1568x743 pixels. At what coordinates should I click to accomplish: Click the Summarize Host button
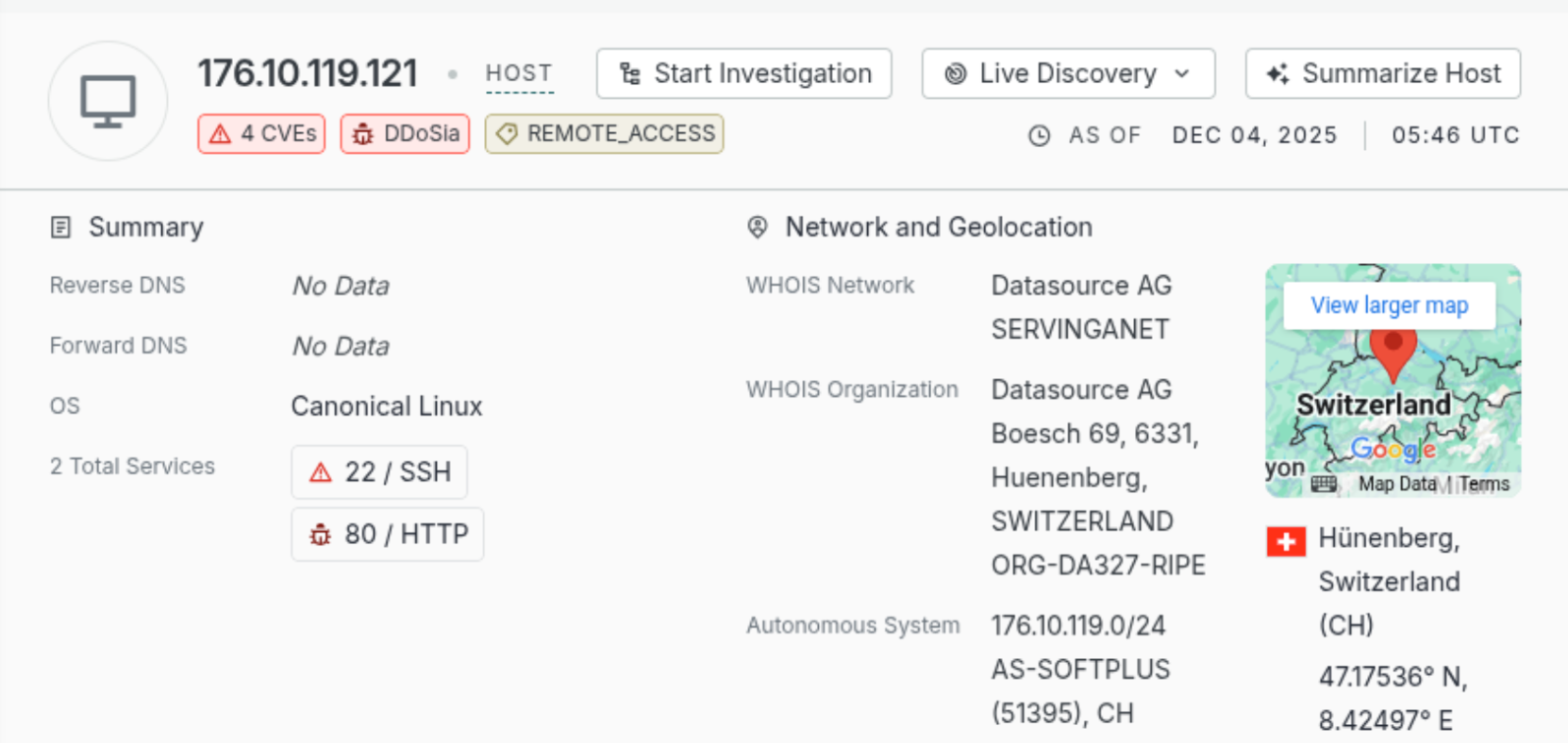click(x=1382, y=74)
